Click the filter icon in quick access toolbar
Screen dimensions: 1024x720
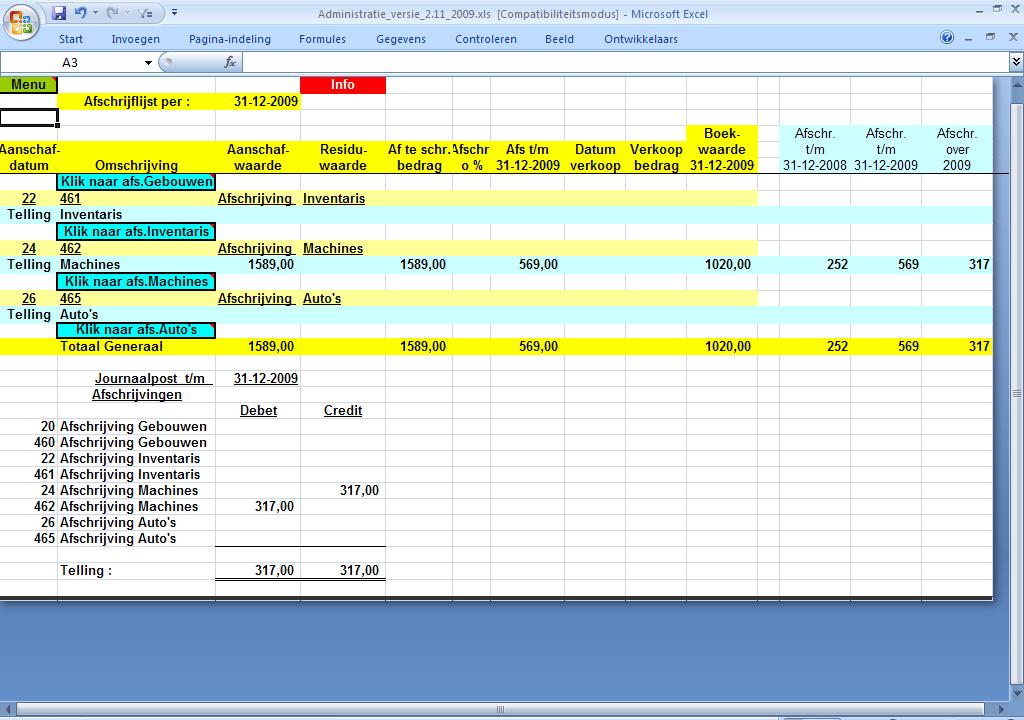pos(145,13)
